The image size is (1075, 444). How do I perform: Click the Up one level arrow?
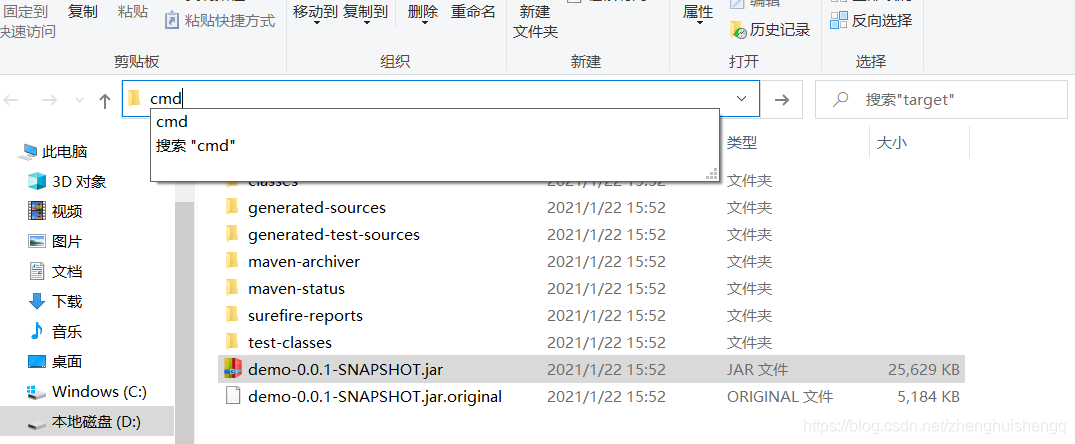point(105,101)
